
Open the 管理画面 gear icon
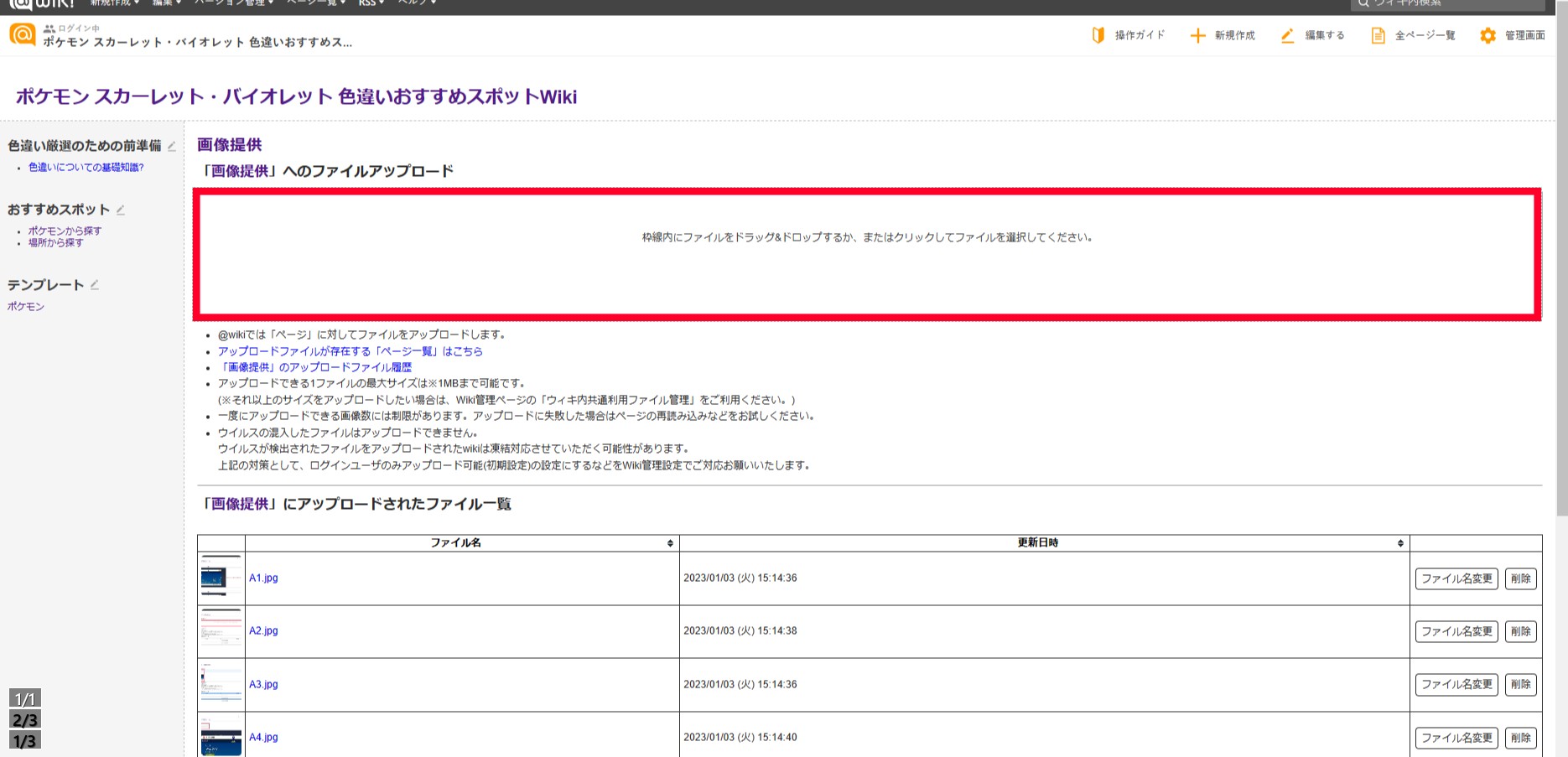pyautogui.click(x=1488, y=35)
